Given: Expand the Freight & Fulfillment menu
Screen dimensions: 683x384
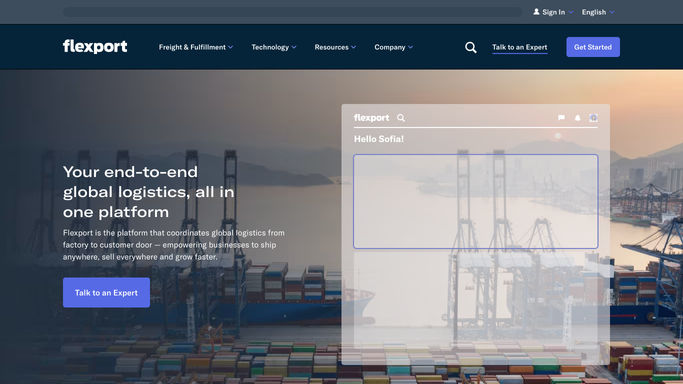Looking at the screenshot, I should click(x=196, y=47).
